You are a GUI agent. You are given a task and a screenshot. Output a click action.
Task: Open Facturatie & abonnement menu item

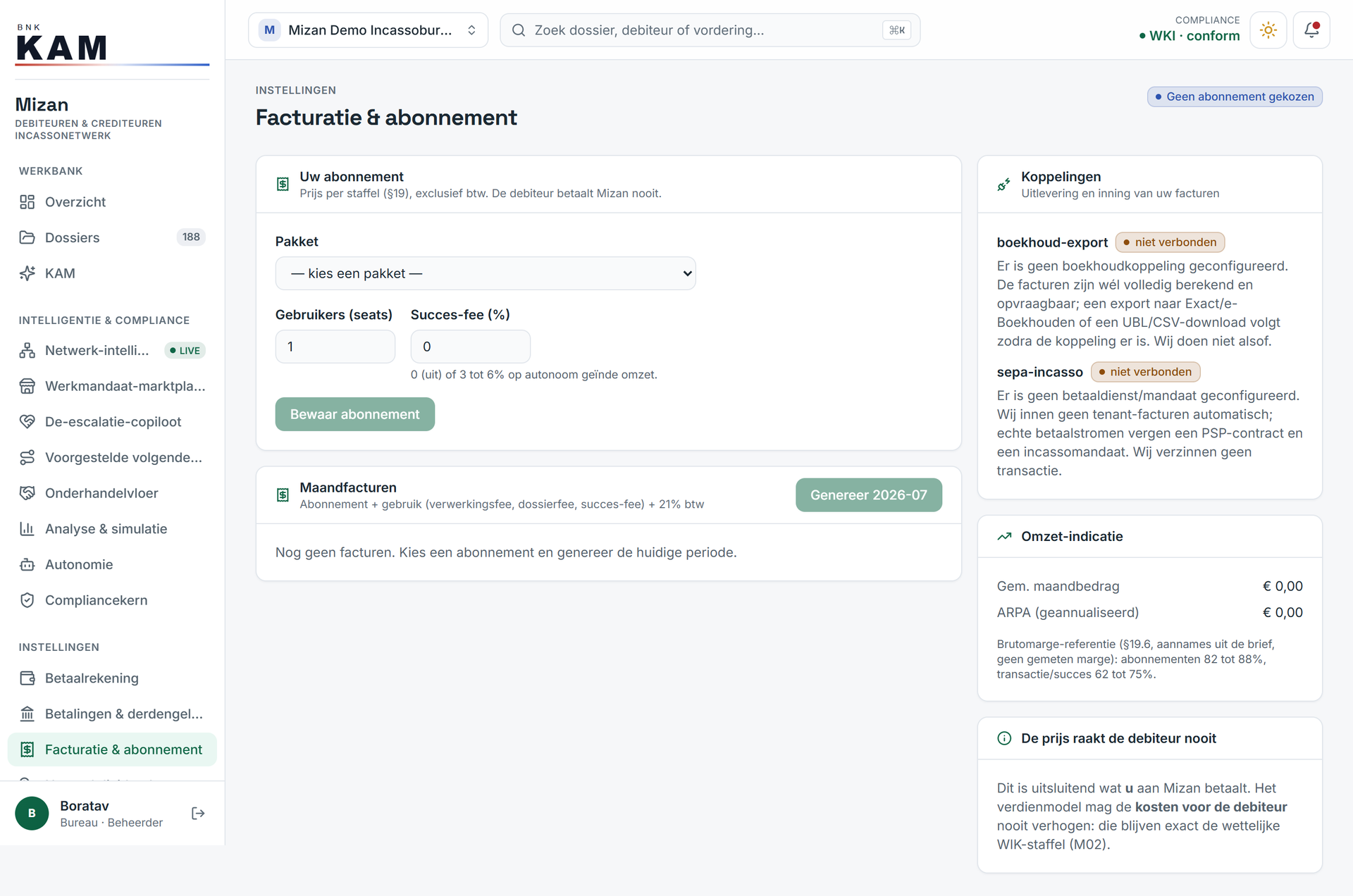112,749
